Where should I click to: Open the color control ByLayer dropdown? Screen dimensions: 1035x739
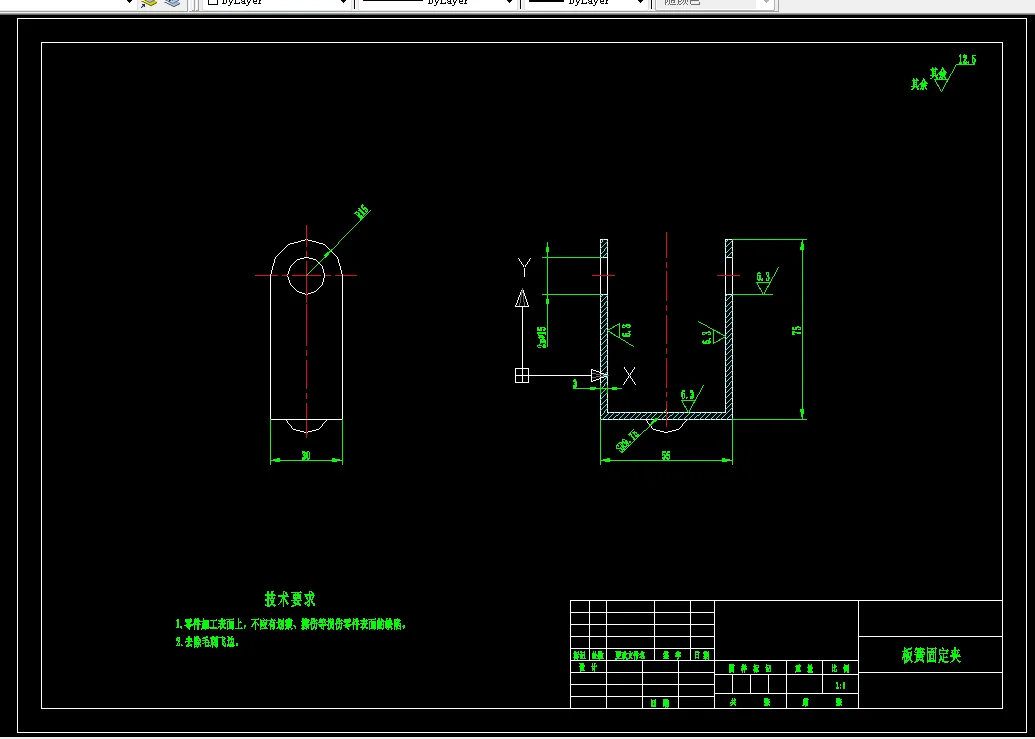point(276,3)
